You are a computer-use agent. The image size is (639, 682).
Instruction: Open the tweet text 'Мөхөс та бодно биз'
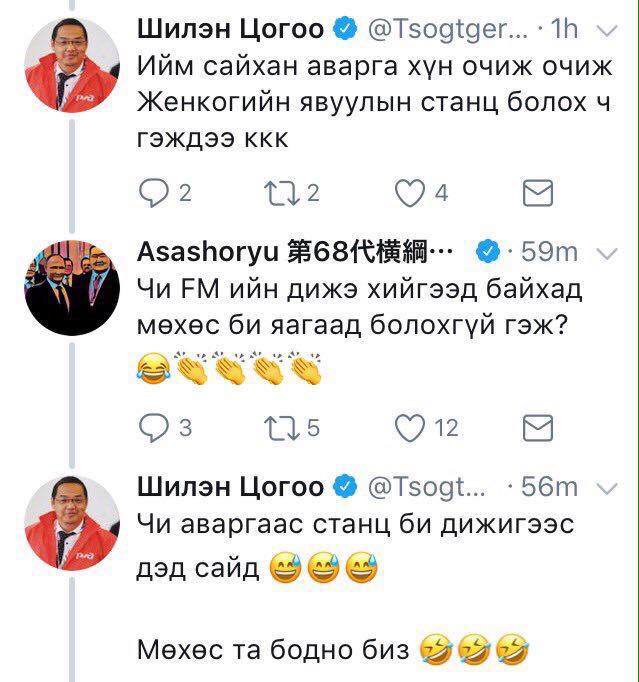pyautogui.click(x=273, y=650)
